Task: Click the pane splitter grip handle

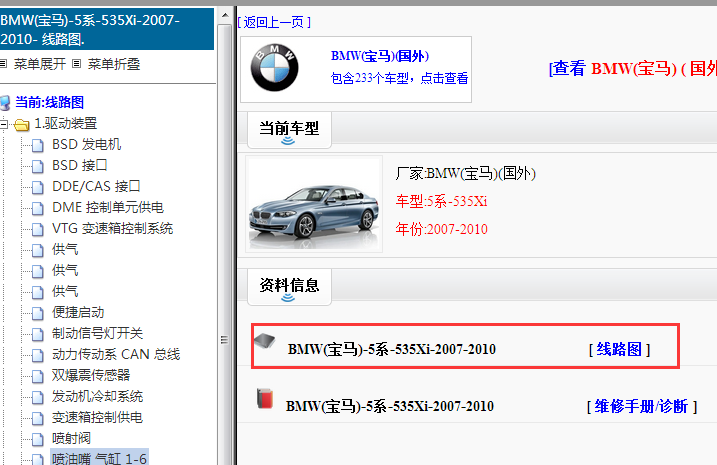Action: point(224,340)
